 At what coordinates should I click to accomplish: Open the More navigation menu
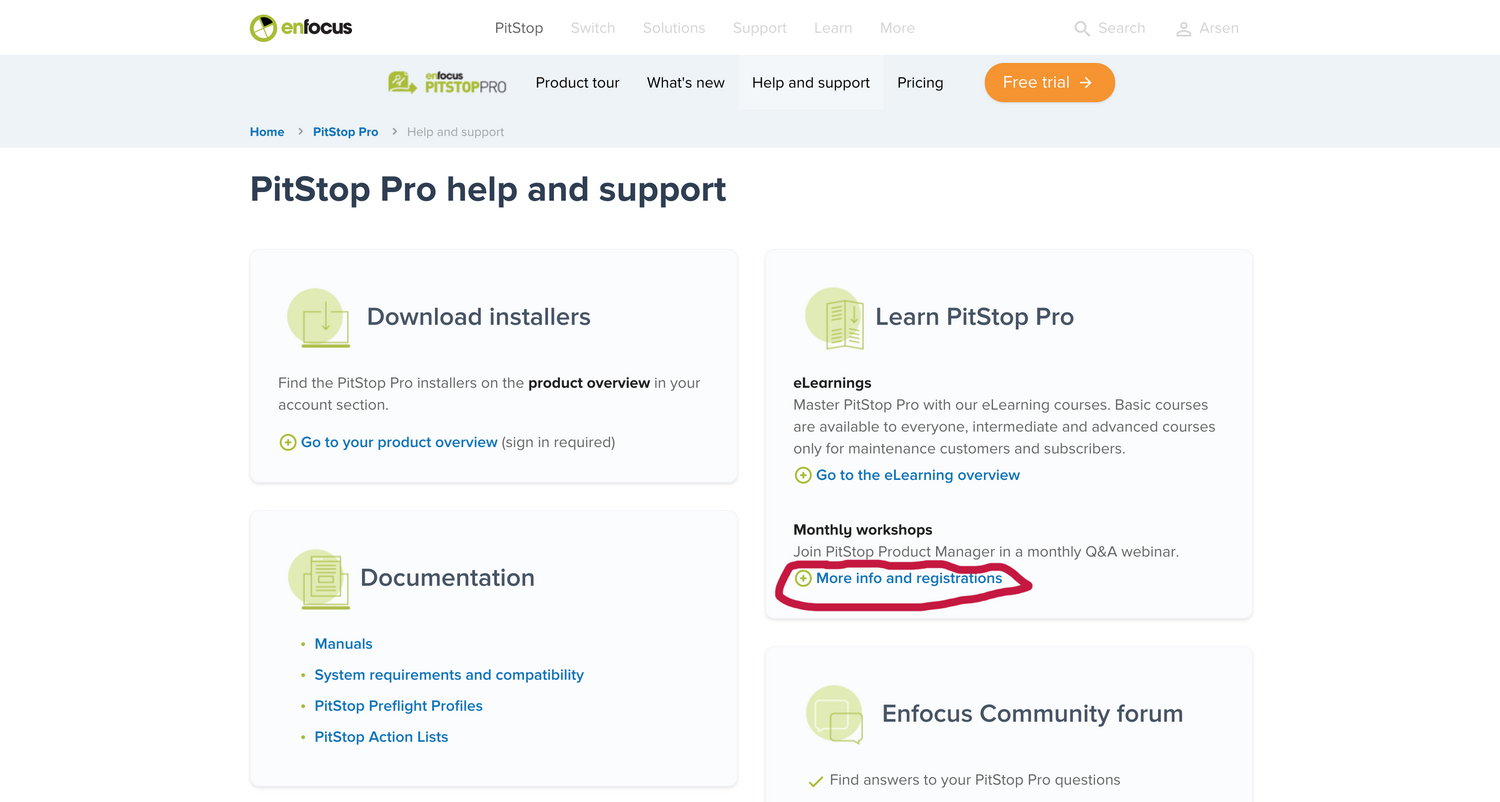[x=897, y=28]
